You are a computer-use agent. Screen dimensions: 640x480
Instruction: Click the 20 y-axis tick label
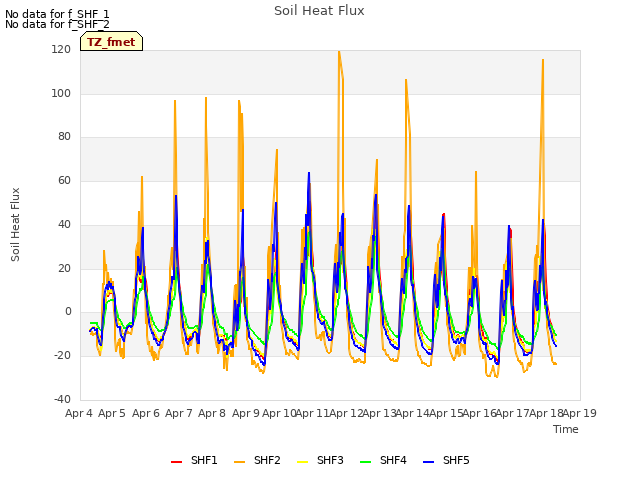click(x=64, y=268)
